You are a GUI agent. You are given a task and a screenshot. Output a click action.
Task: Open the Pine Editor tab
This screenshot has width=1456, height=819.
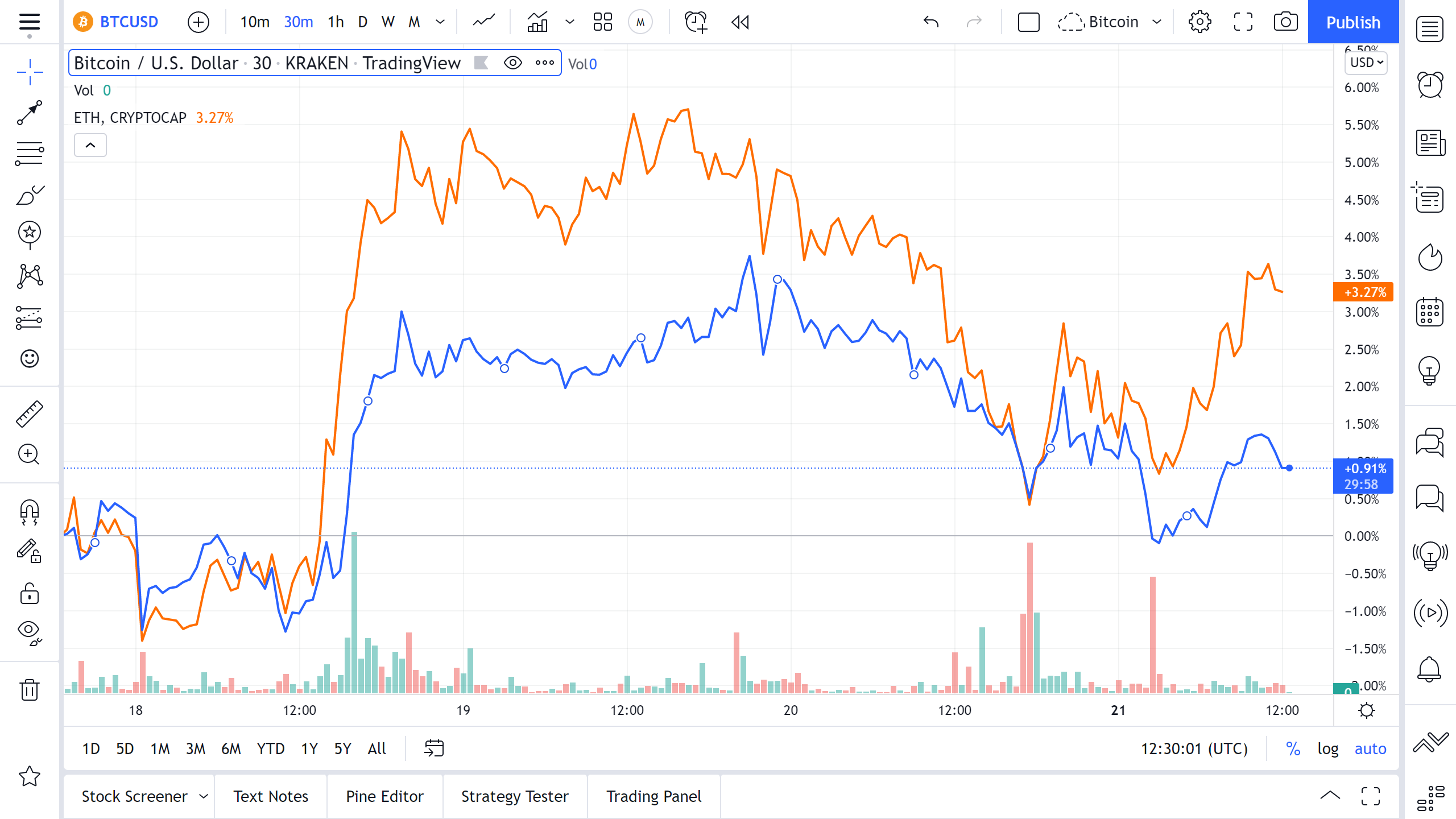[x=384, y=796]
